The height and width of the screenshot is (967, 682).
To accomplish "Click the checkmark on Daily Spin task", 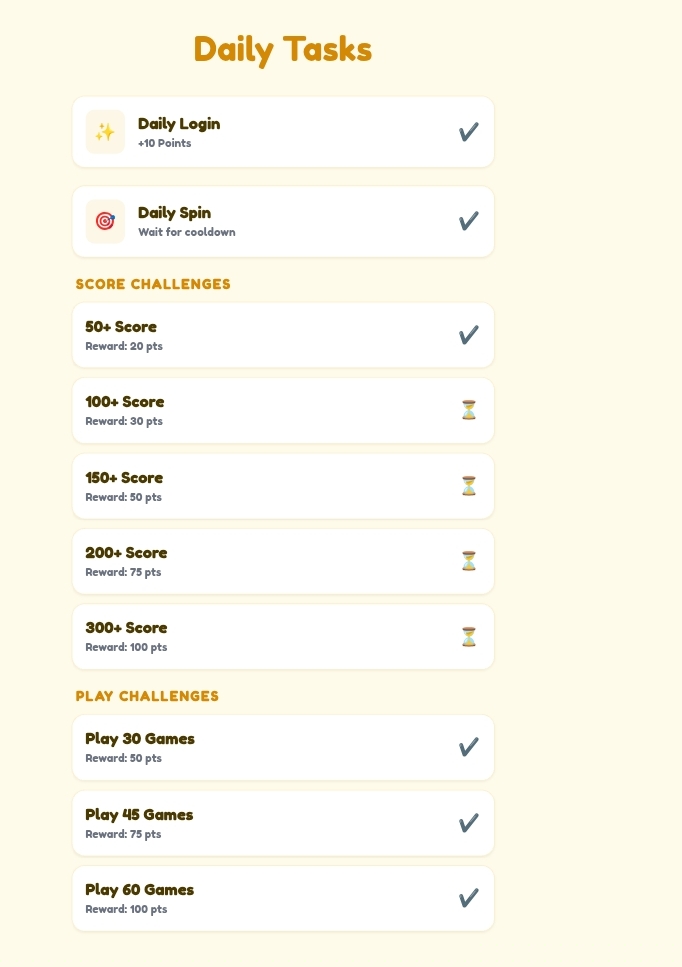I will (469, 221).
